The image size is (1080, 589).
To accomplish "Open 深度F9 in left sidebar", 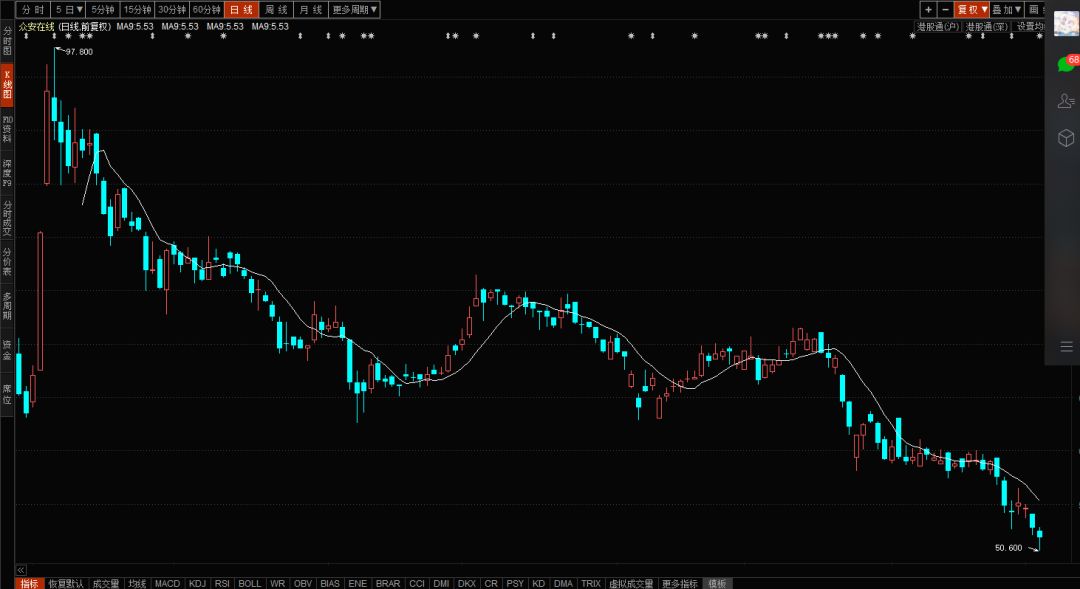I will tap(7, 173).
